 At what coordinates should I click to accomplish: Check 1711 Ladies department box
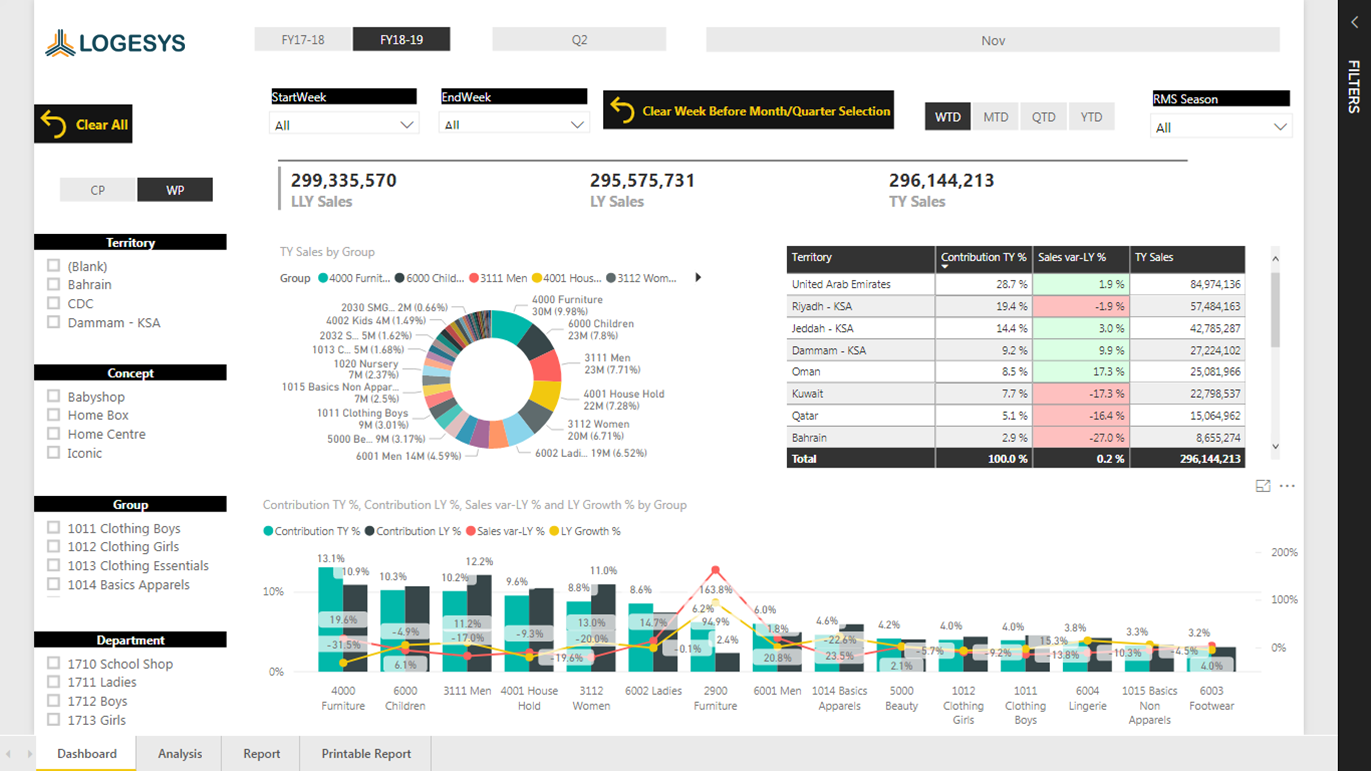tap(53, 682)
